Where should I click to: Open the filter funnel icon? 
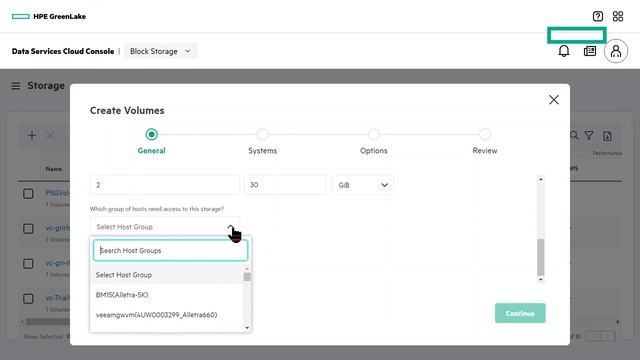click(589, 136)
